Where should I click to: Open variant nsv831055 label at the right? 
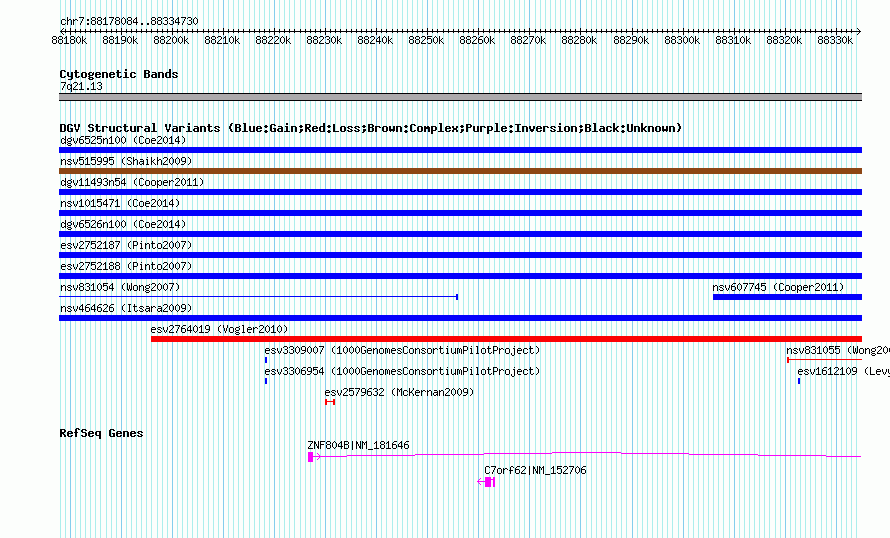click(x=838, y=350)
